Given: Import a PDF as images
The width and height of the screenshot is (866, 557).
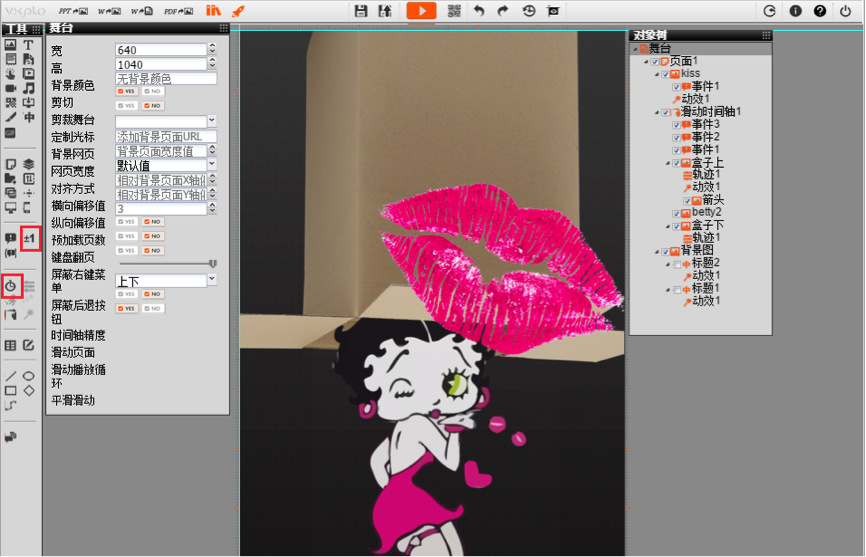Looking at the screenshot, I should coord(178,11).
